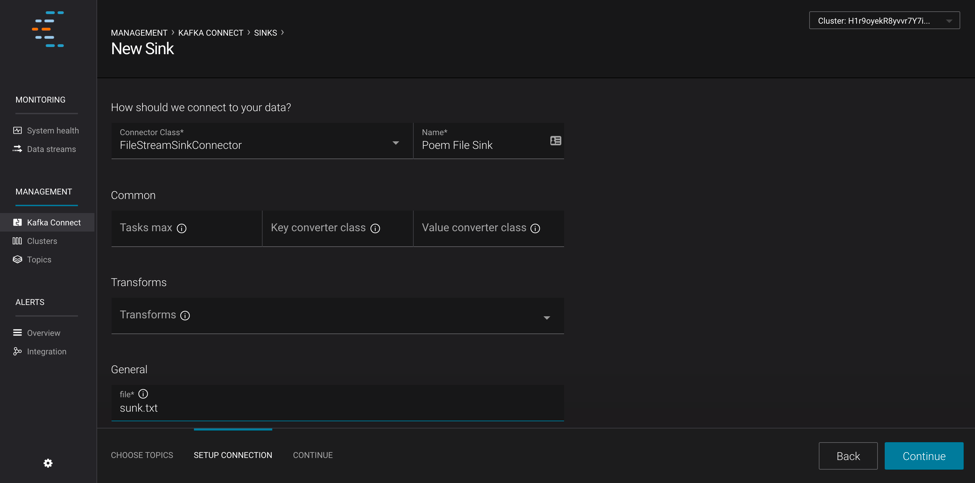Select the Setup Connection step tab

coord(233,455)
